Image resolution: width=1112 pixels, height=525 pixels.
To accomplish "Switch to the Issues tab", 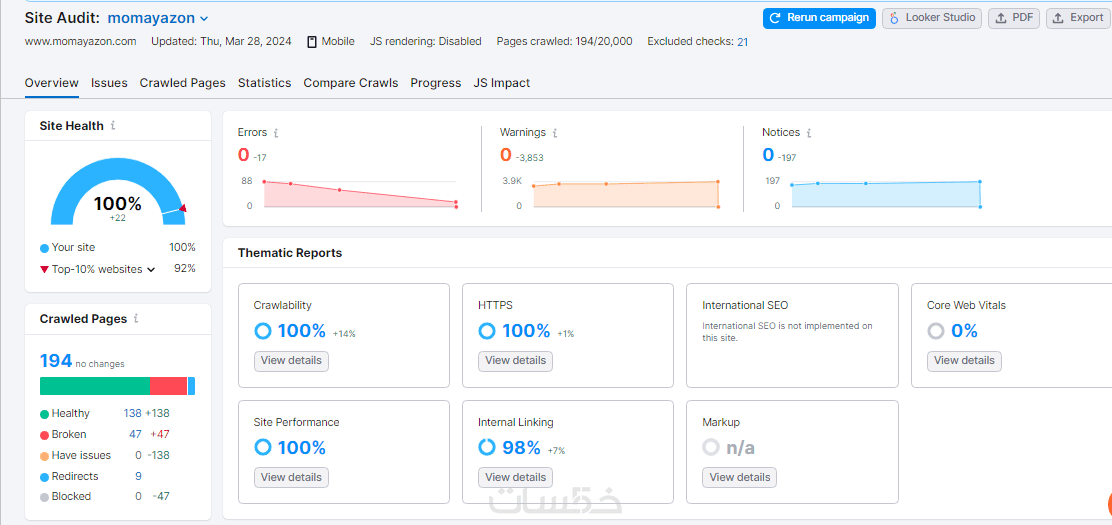I will [109, 83].
